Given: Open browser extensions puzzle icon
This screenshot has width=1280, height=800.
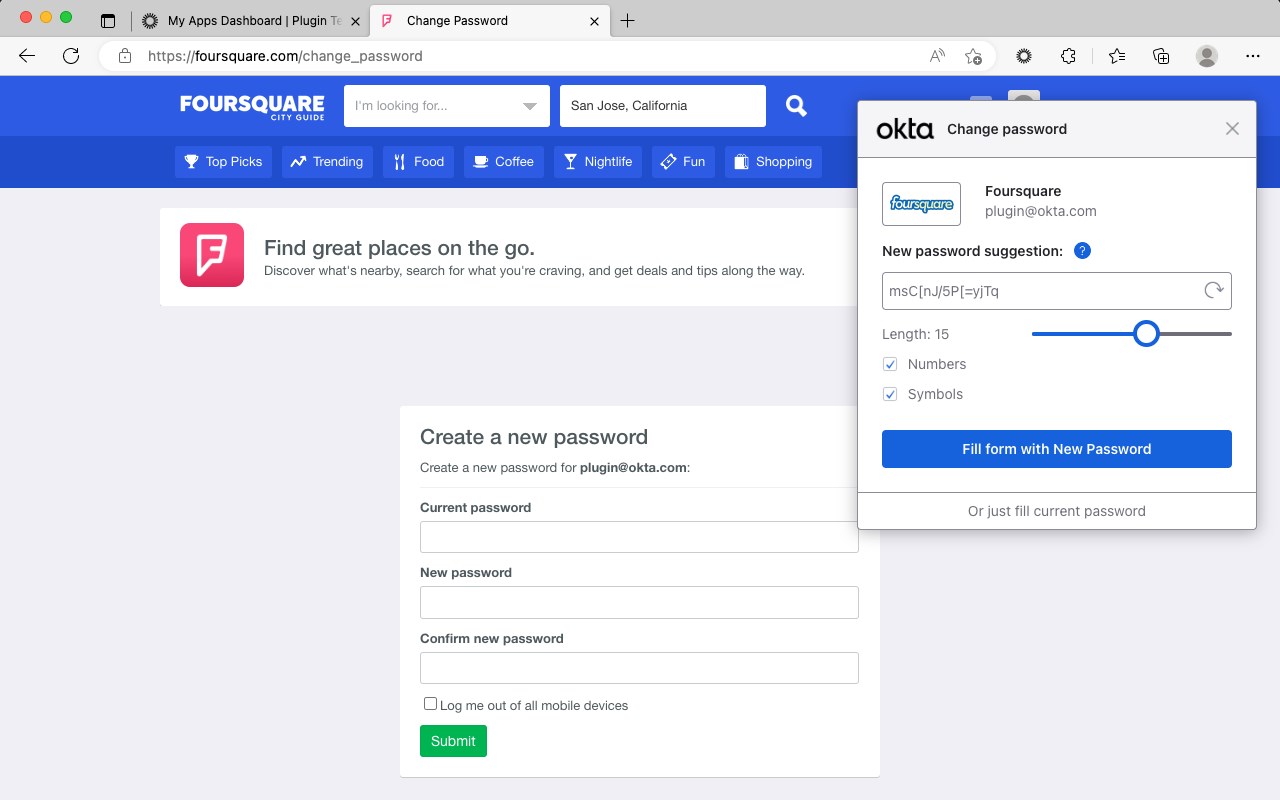Looking at the screenshot, I should click(1068, 56).
